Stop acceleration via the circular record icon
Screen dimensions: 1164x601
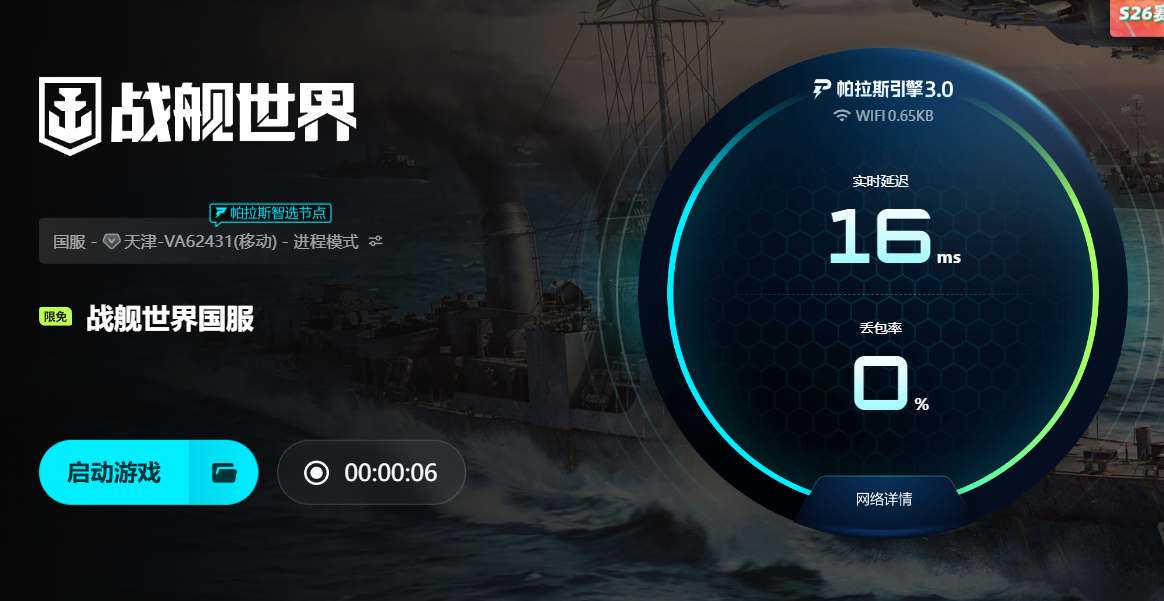point(316,473)
